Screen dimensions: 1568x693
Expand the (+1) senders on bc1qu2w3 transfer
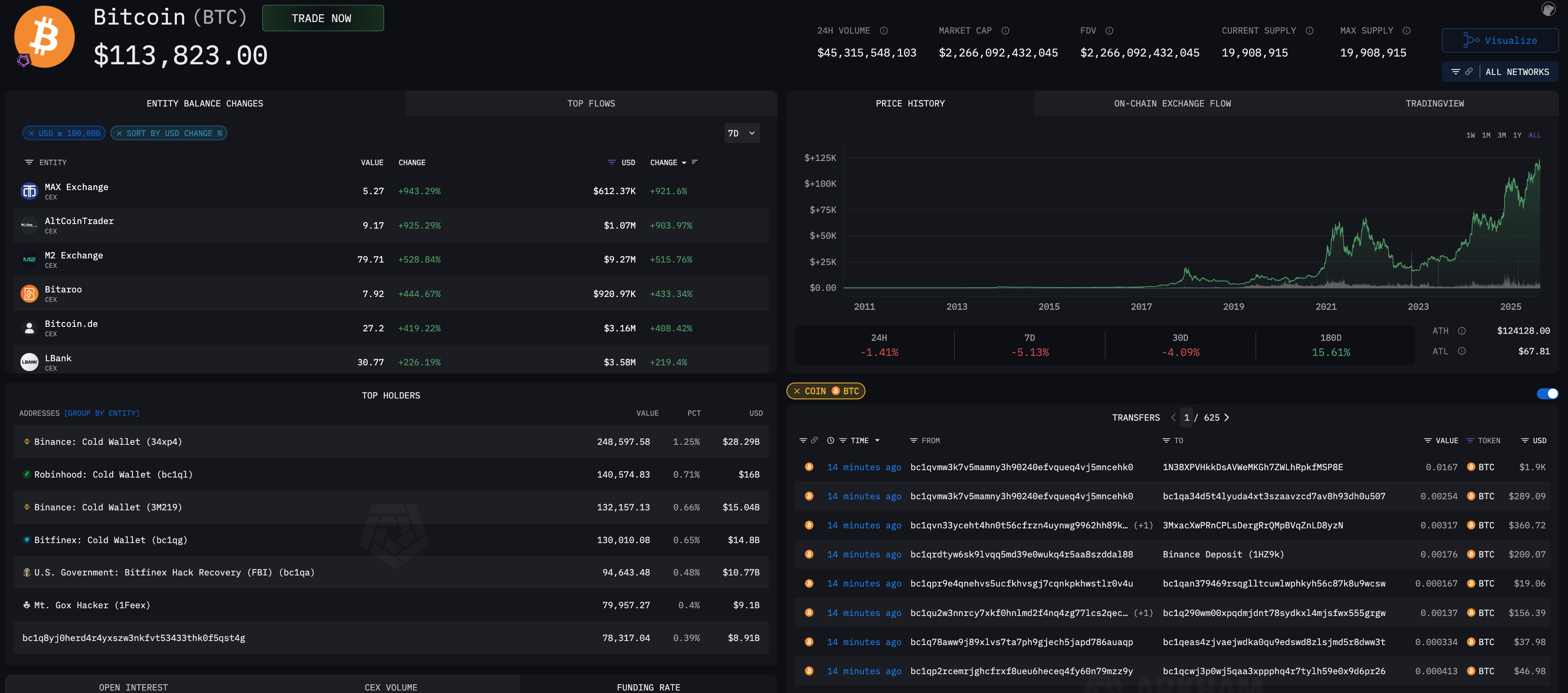pyautogui.click(x=1143, y=613)
